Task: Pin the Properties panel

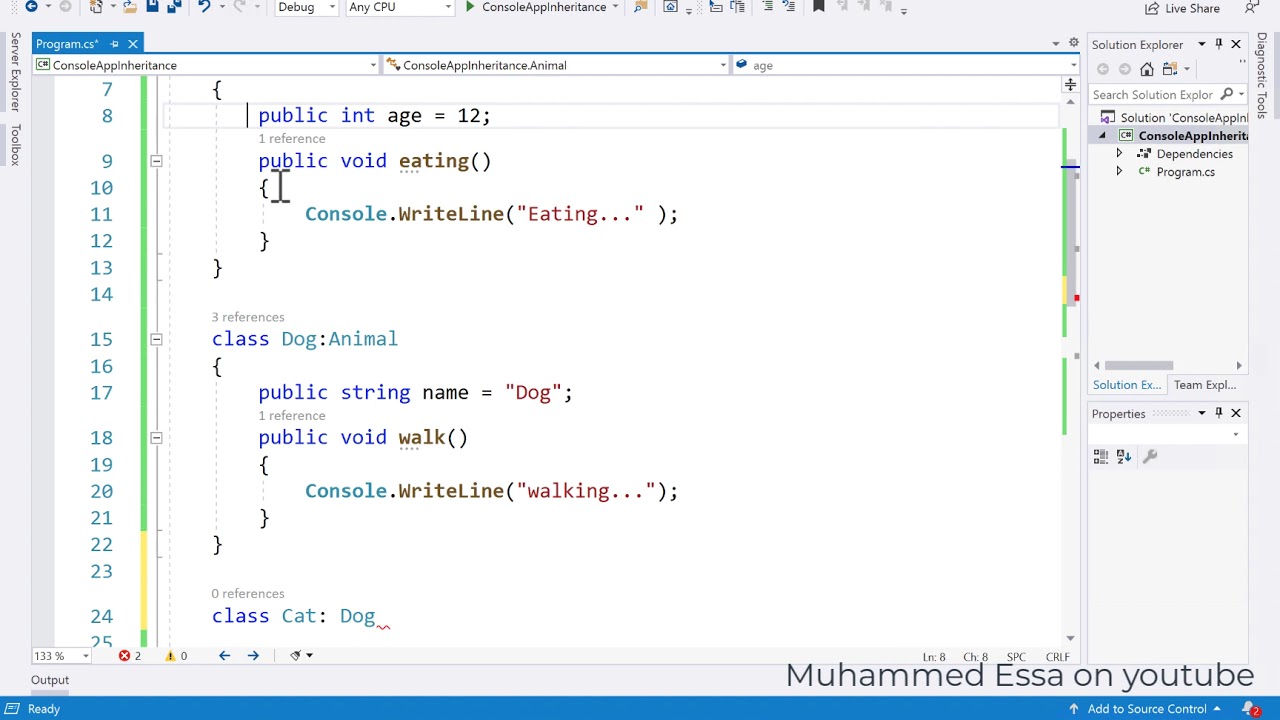Action: click(1218, 413)
